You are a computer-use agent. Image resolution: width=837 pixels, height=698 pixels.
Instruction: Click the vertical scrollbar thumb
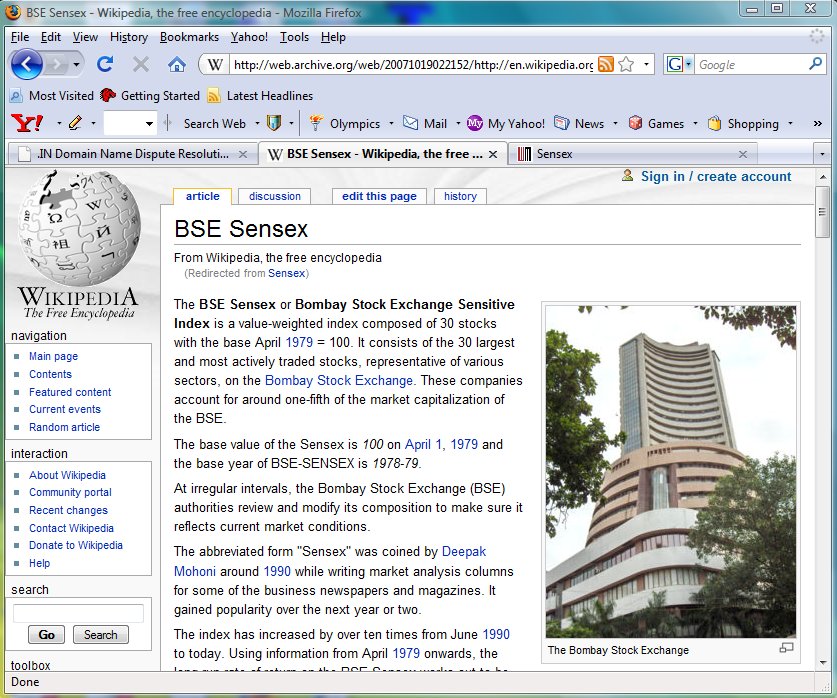click(823, 212)
